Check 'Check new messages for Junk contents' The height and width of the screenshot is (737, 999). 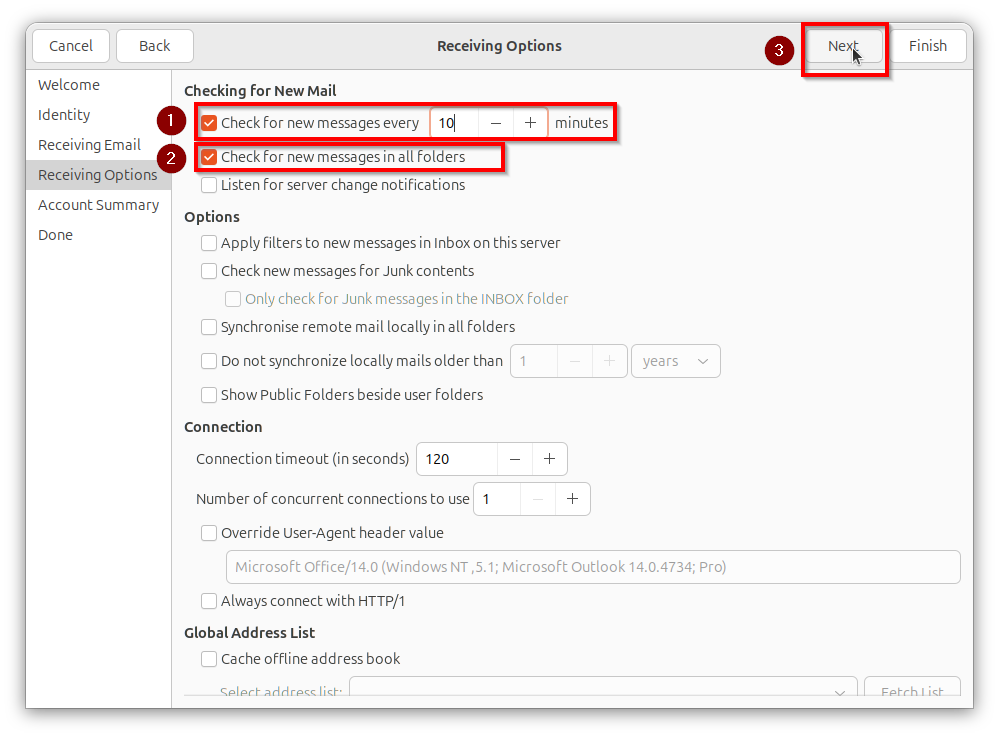(209, 270)
